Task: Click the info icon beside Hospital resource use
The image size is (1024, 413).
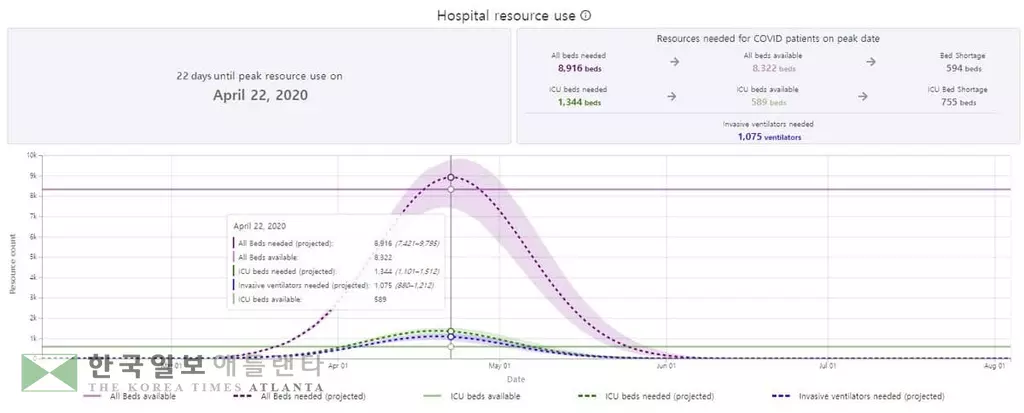Action: pos(586,16)
